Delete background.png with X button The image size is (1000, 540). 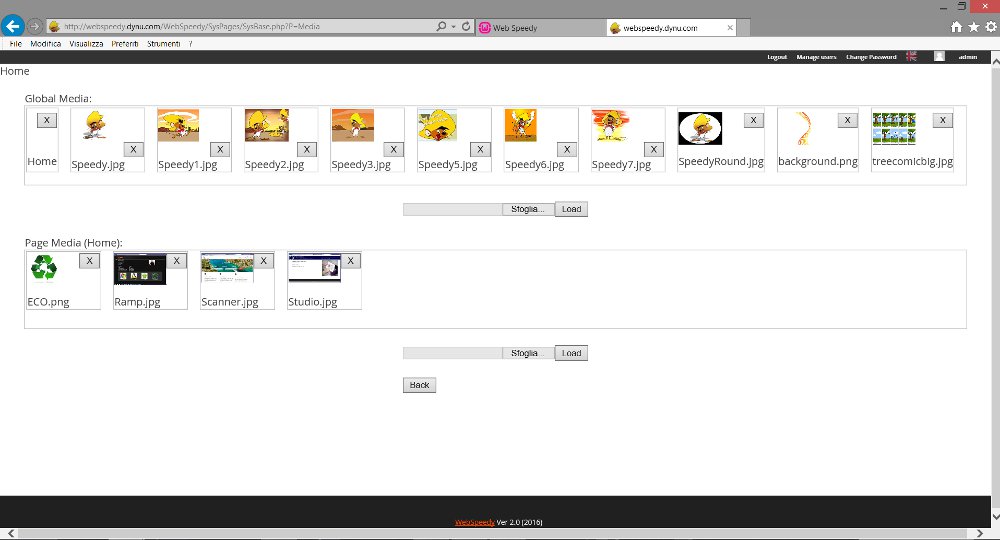[x=847, y=120]
